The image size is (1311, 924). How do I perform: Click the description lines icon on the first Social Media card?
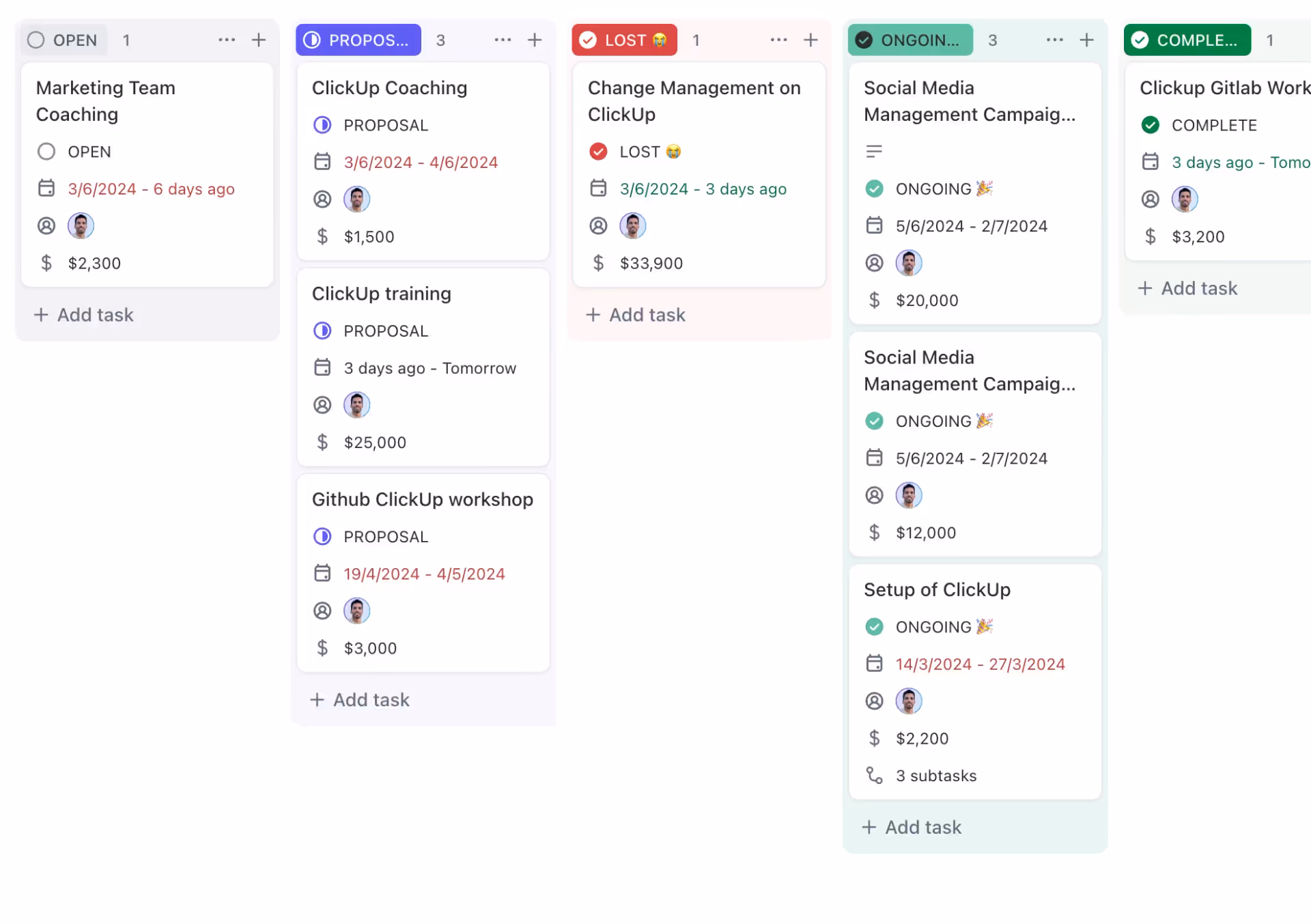pyautogui.click(x=874, y=151)
